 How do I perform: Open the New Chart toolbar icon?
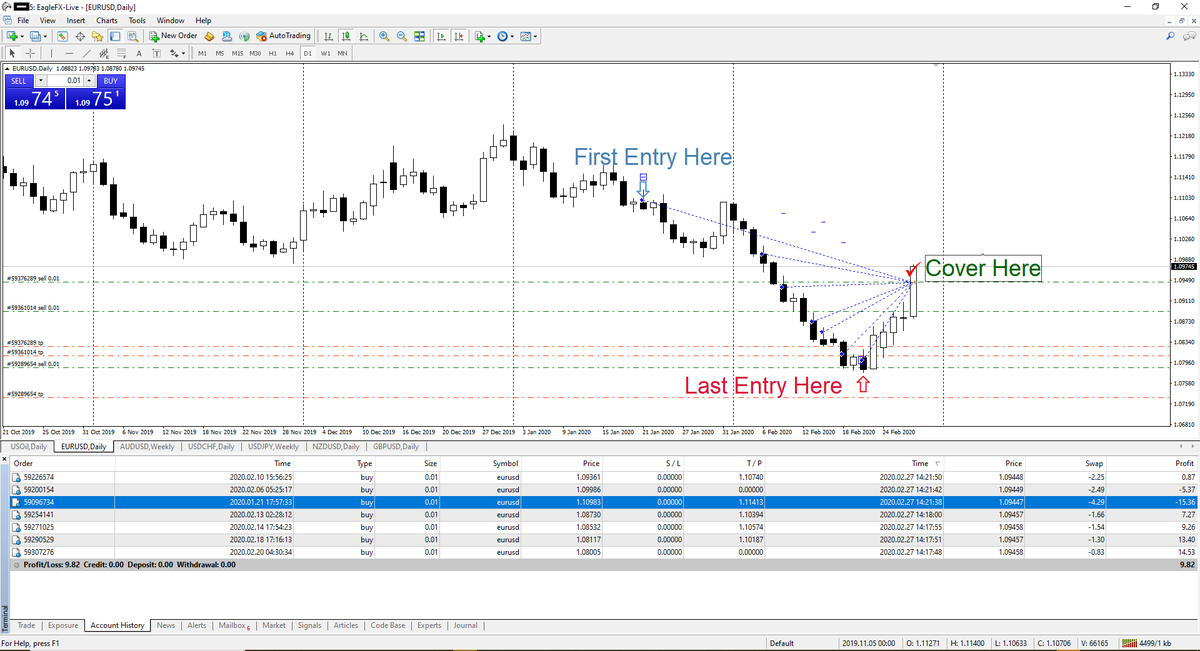click(11, 36)
